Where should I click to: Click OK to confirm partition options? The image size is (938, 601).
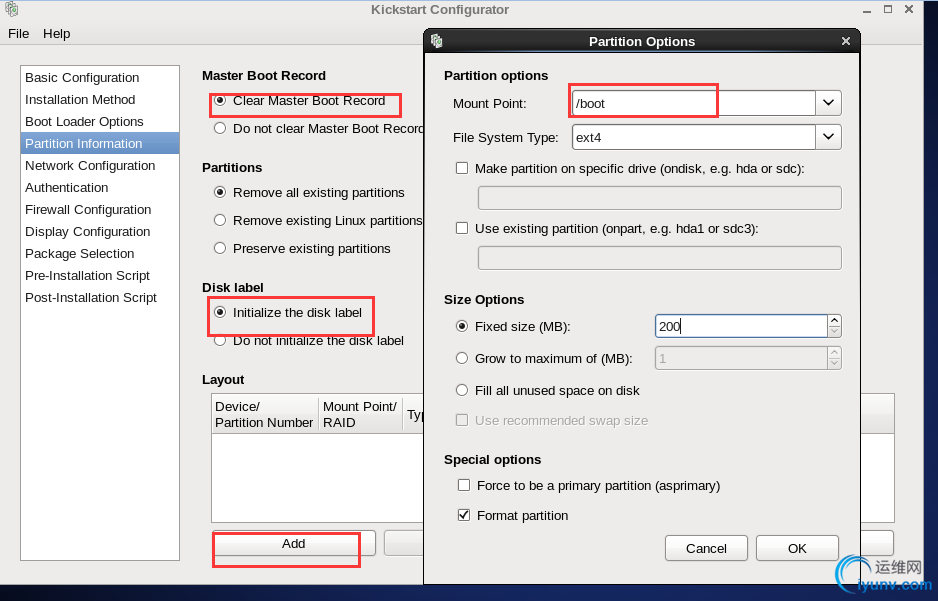pyautogui.click(x=797, y=548)
